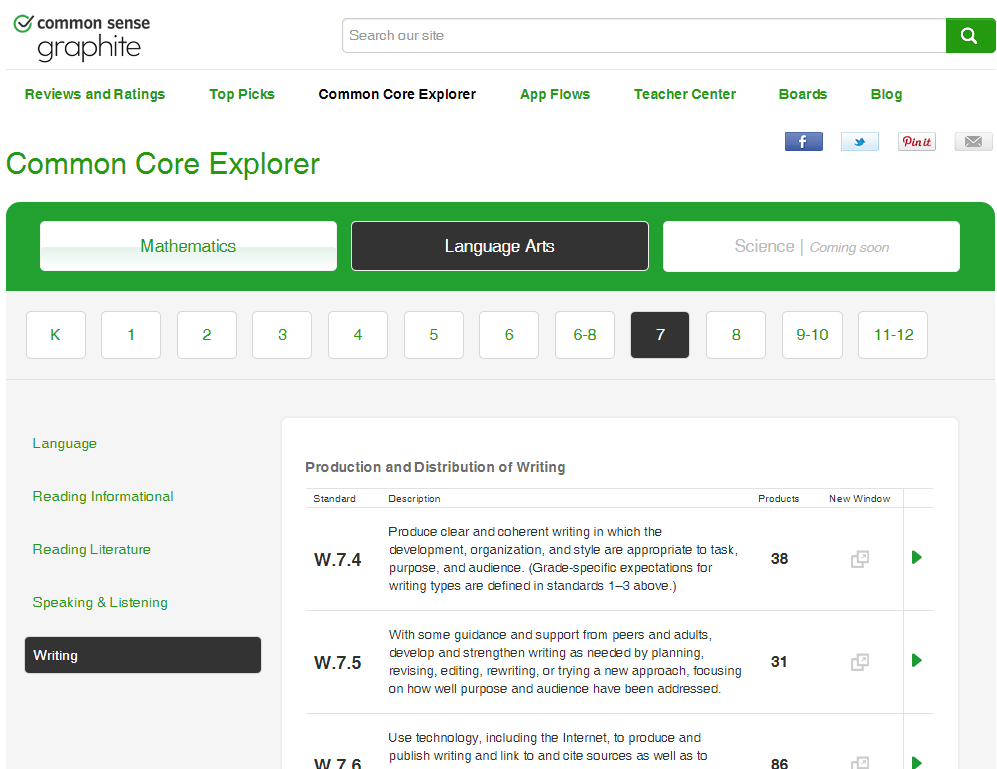Screen dimensions: 997x769
Task: Select grade 1
Action: (x=131, y=335)
